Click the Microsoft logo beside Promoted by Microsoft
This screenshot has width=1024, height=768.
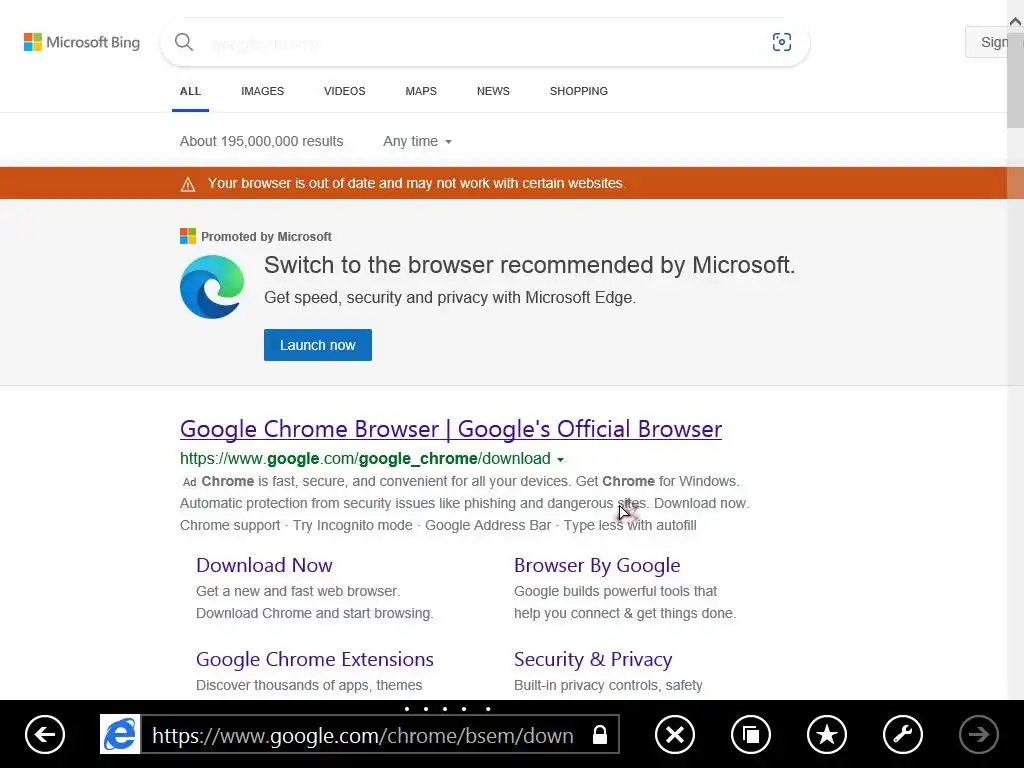(188, 236)
